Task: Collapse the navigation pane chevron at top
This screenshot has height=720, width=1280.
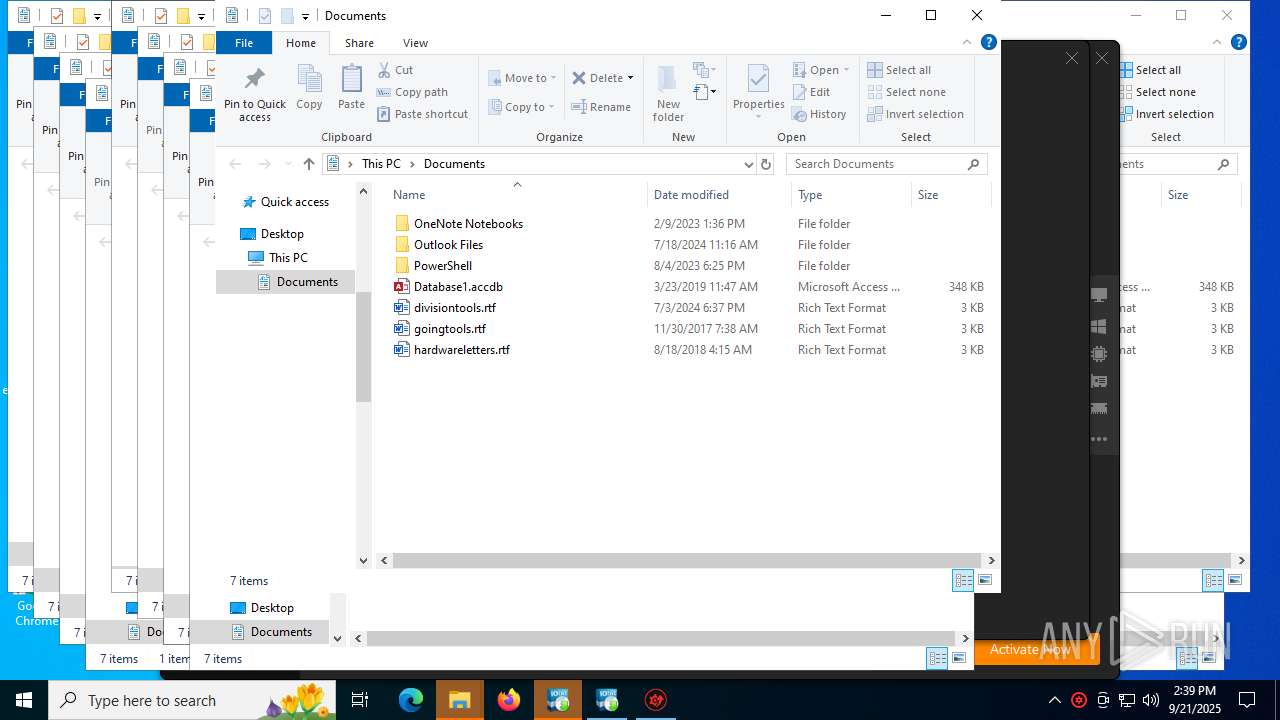Action: (364, 192)
